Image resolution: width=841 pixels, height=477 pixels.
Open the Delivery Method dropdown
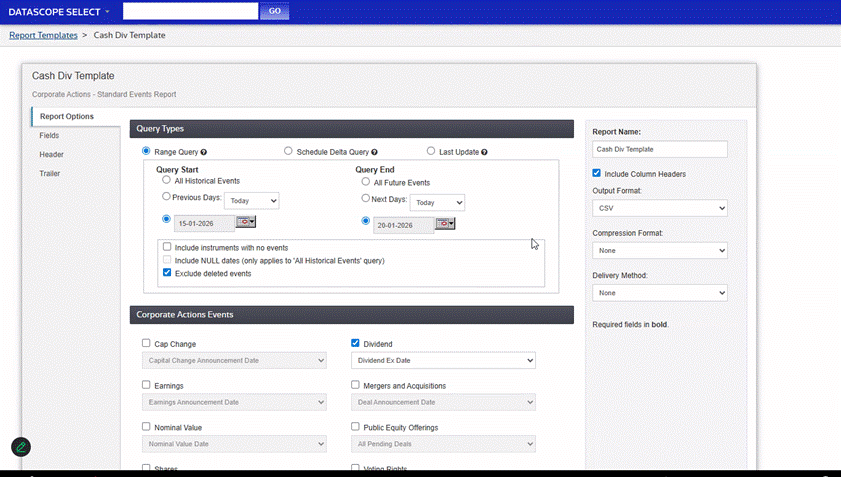(x=660, y=293)
